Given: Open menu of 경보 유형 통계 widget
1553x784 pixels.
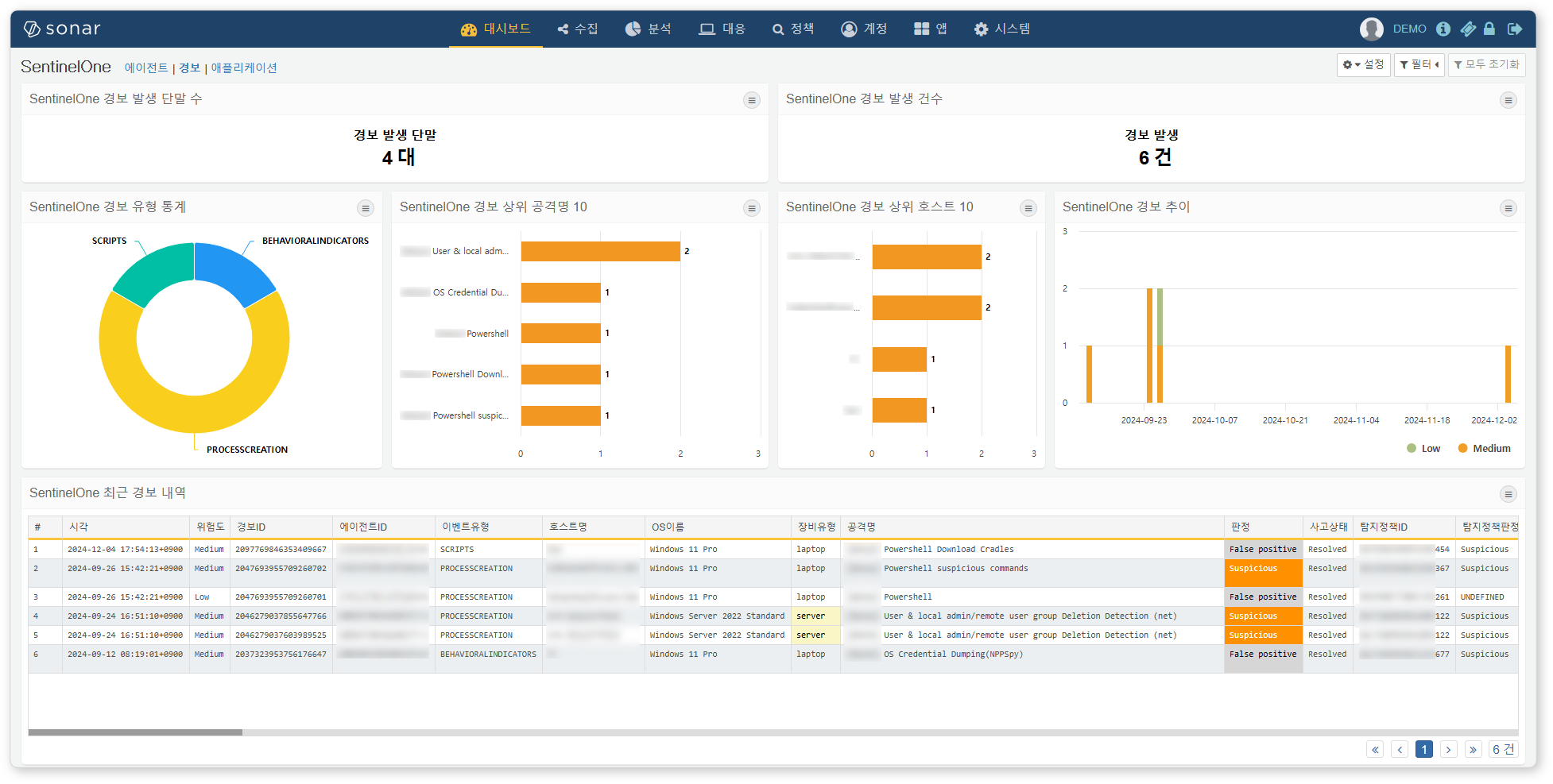Looking at the screenshot, I should (x=365, y=208).
